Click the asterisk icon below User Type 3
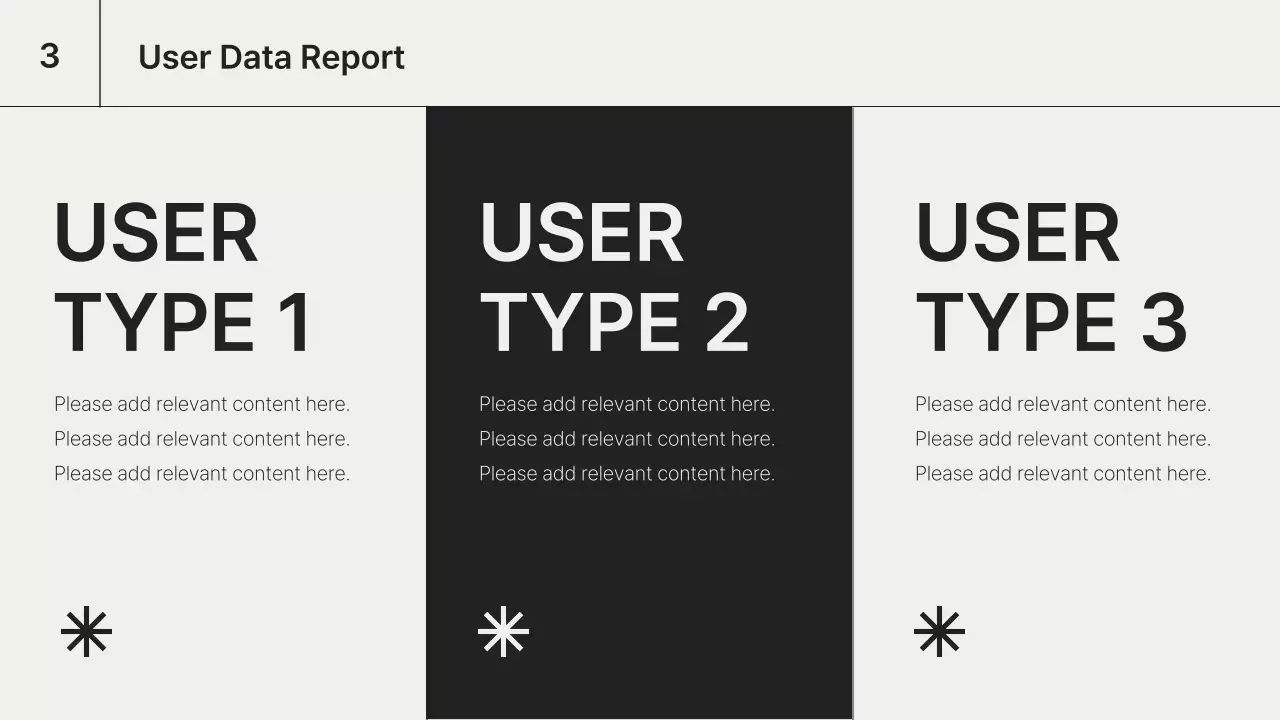This screenshot has height=720, width=1280. pyautogui.click(x=939, y=632)
